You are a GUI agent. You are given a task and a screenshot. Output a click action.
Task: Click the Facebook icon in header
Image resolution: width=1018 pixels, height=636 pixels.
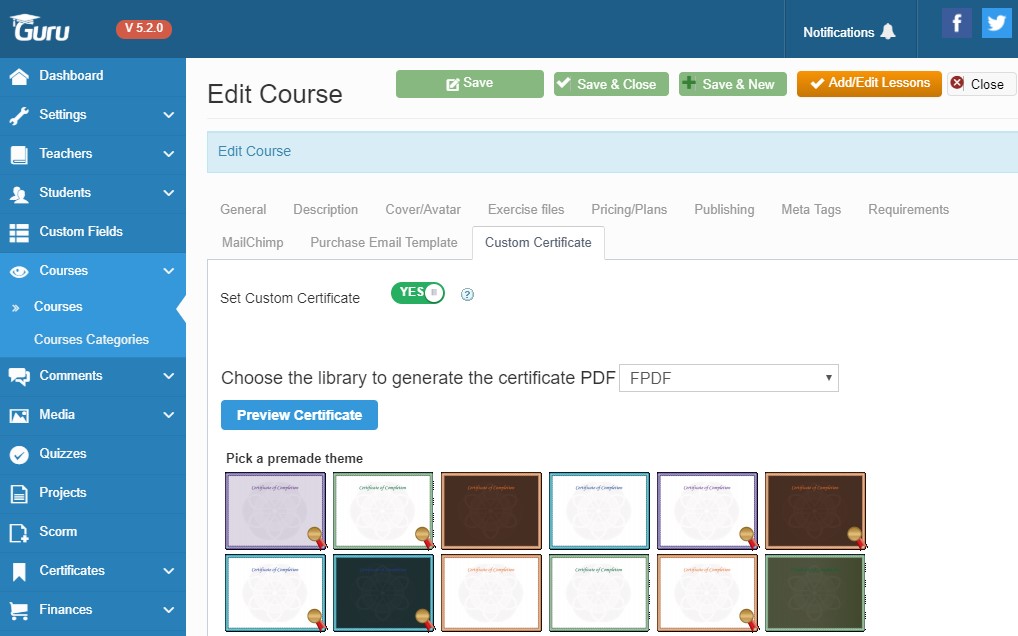pyautogui.click(x=956, y=23)
